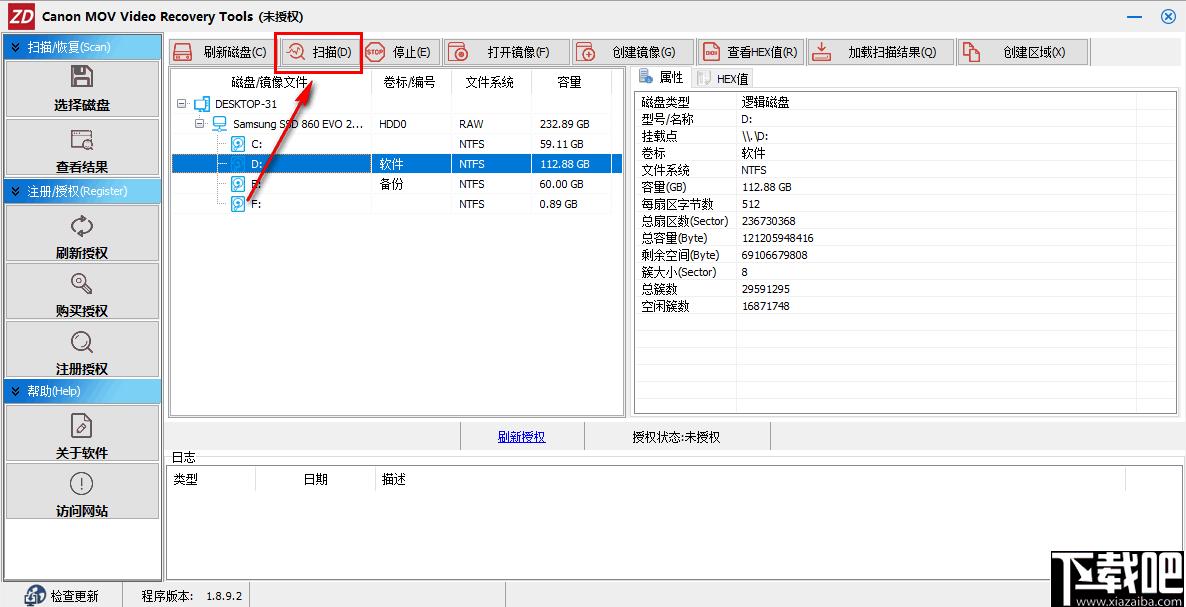Click the 挂载点 property label
1186x607 pixels.
click(660, 136)
